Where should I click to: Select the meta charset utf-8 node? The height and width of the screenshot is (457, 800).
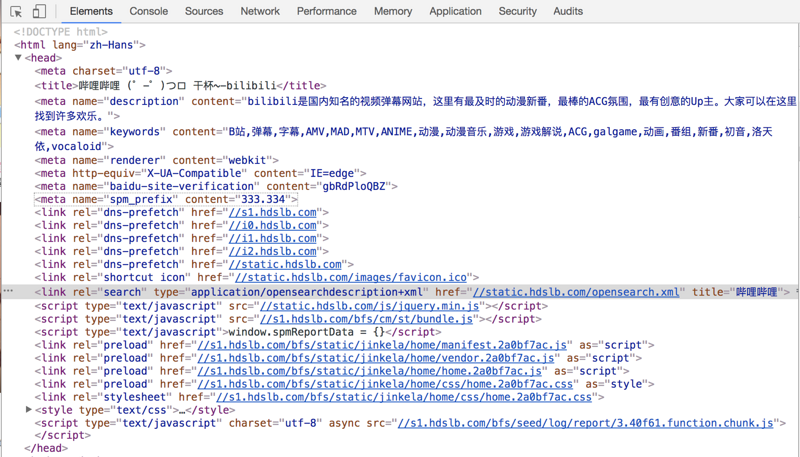104,71
